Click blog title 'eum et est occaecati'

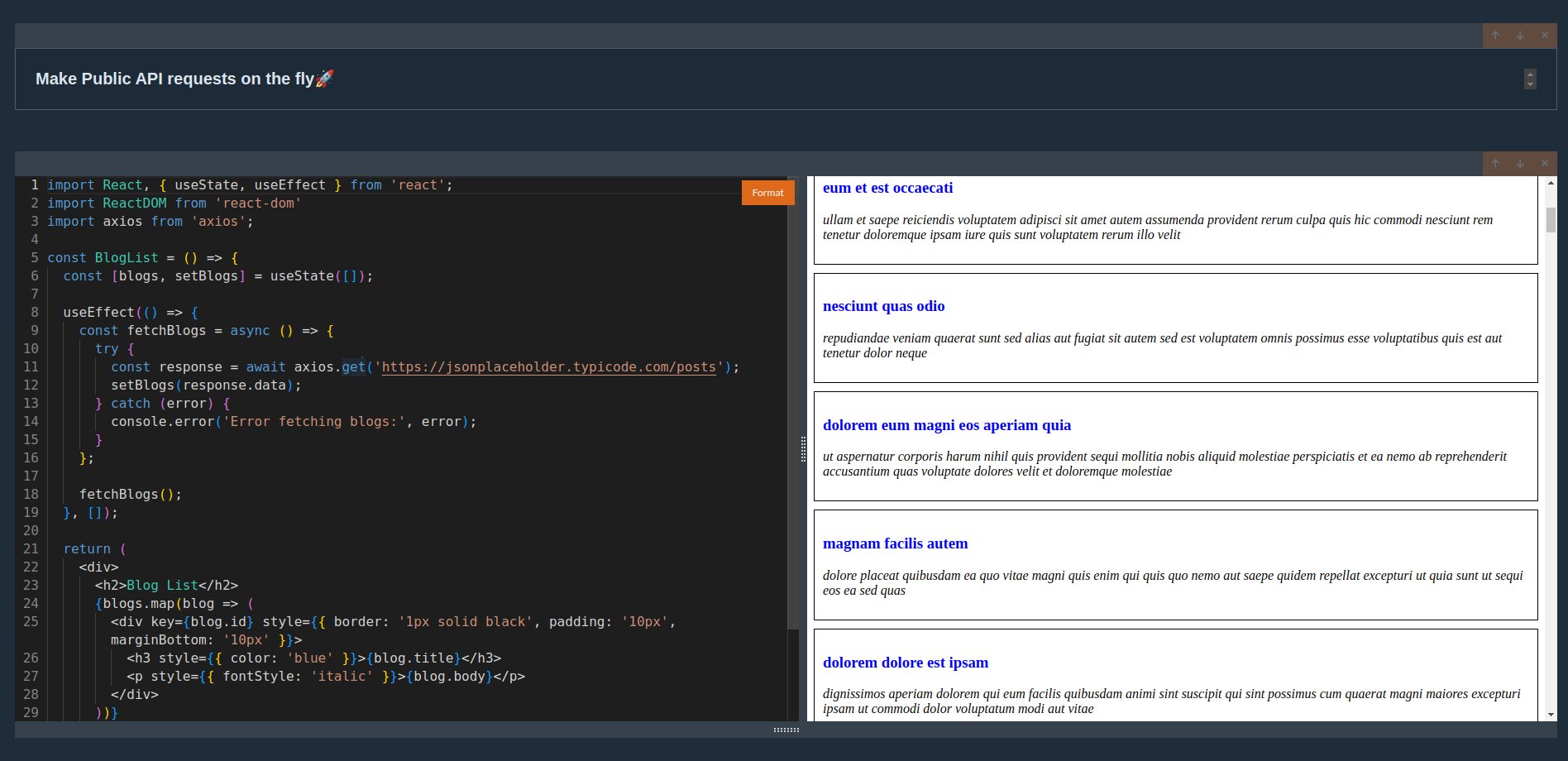click(887, 188)
